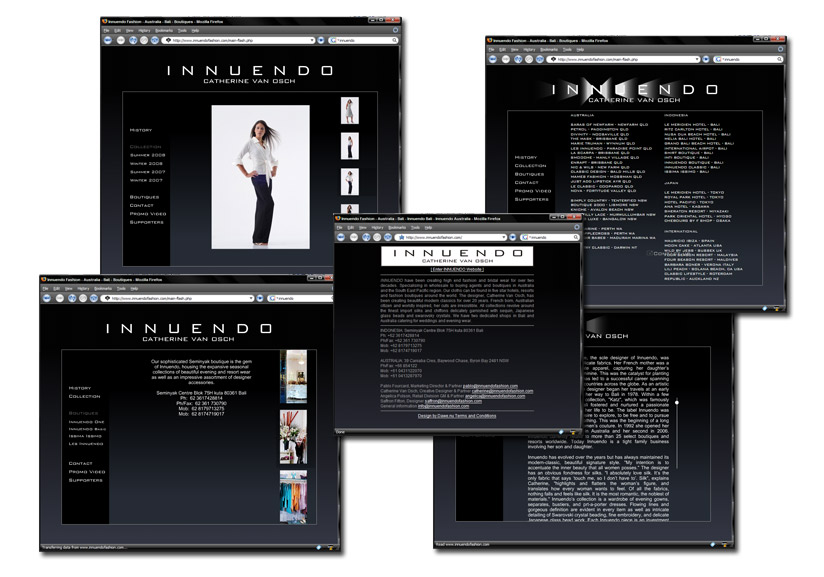The width and height of the screenshot is (824, 577).
Task: Select the first model thumbnail beside the photo
Action: (349, 110)
